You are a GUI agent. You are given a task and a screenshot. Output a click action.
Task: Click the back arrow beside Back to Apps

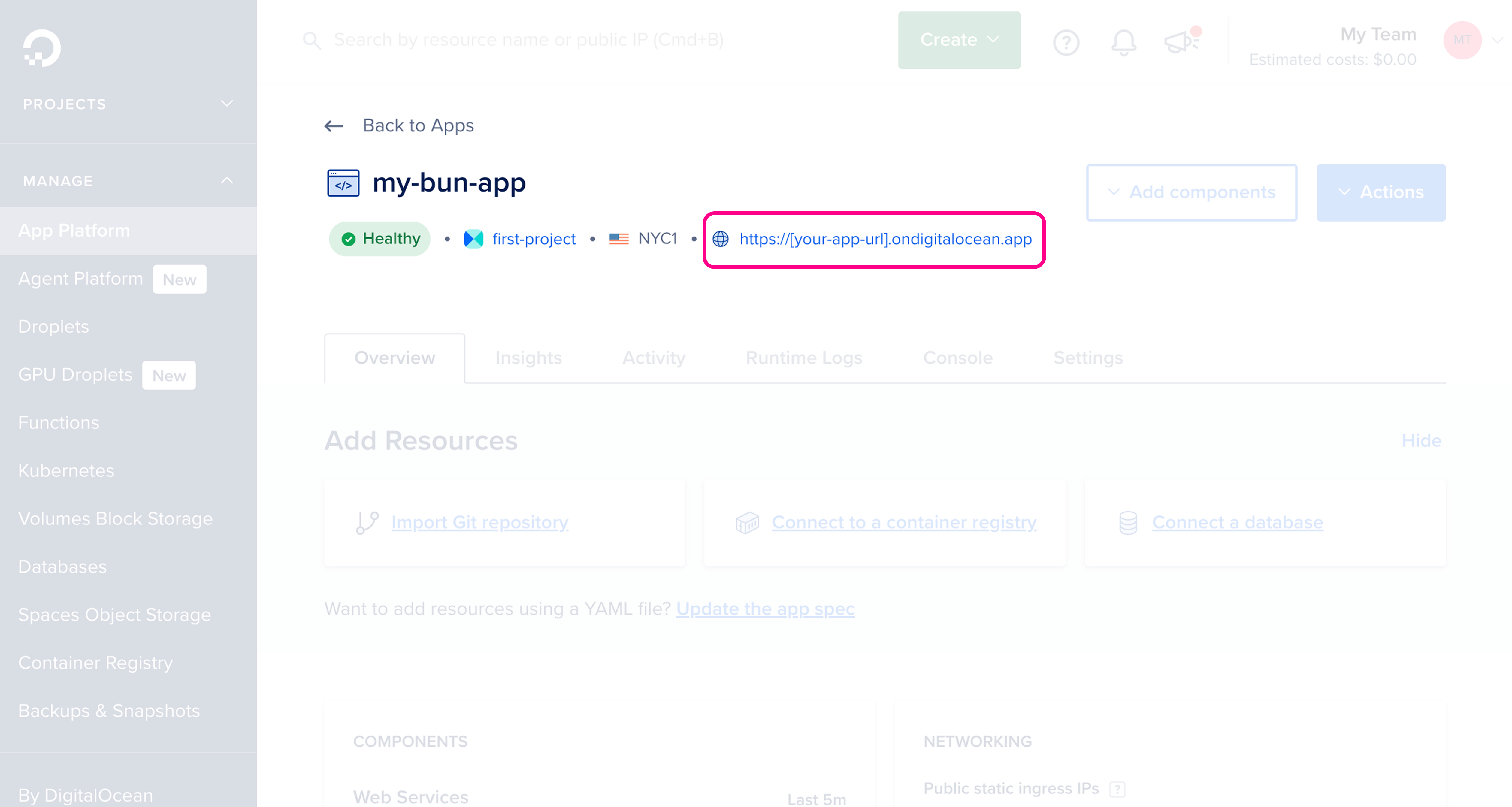pyautogui.click(x=333, y=125)
